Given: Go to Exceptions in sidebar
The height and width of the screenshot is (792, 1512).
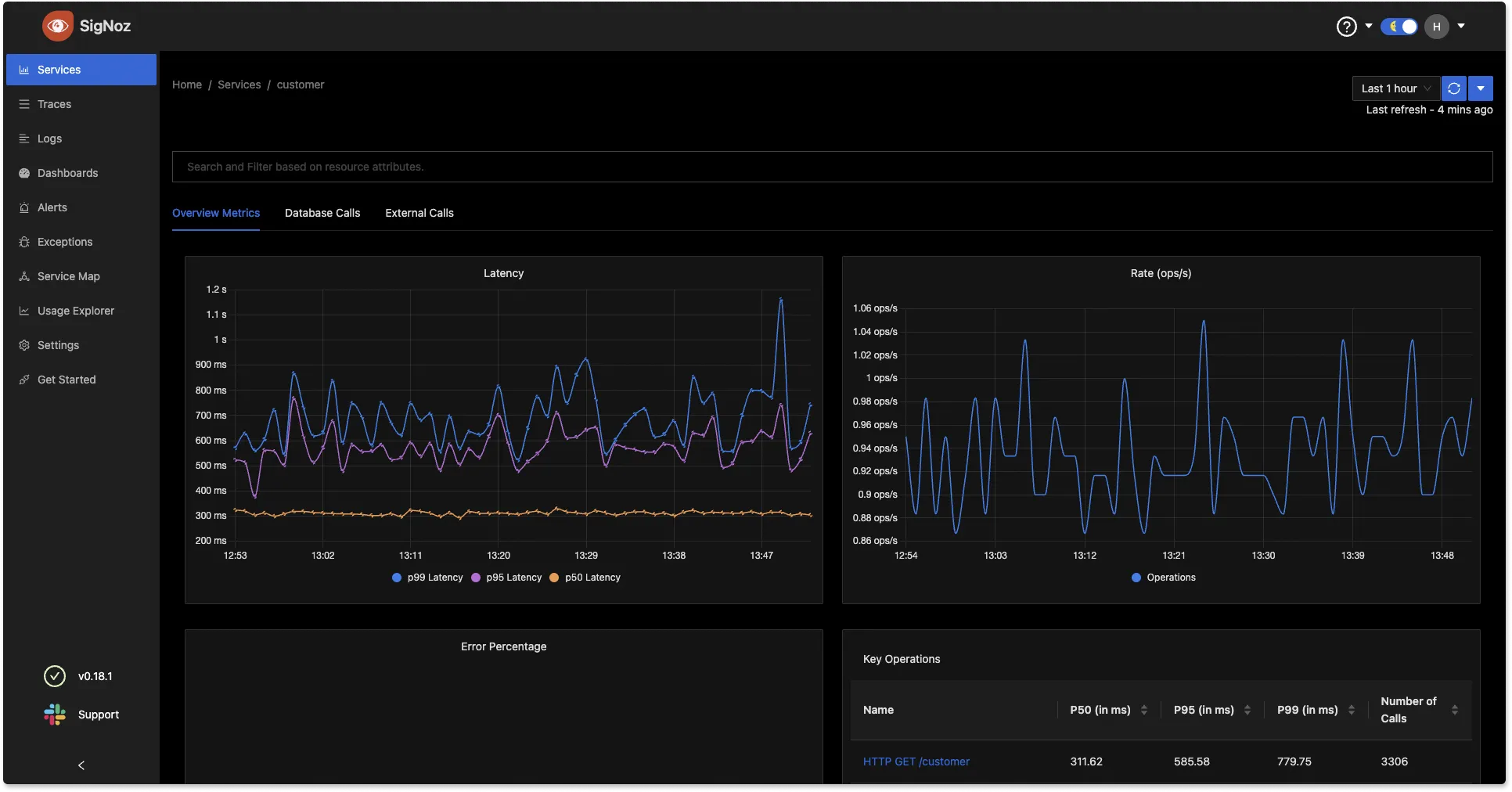Looking at the screenshot, I should [x=64, y=242].
